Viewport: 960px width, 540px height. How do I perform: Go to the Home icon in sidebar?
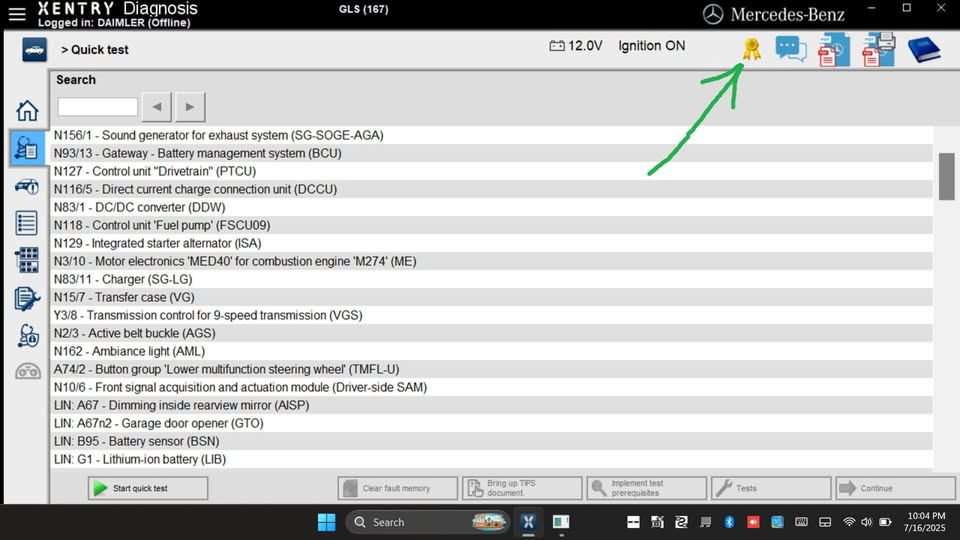[x=27, y=111]
